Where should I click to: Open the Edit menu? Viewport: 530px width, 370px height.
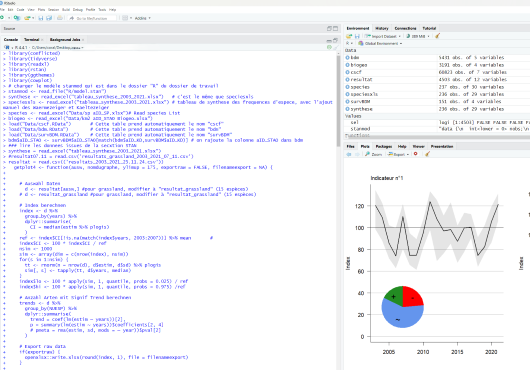[x=10, y=9]
